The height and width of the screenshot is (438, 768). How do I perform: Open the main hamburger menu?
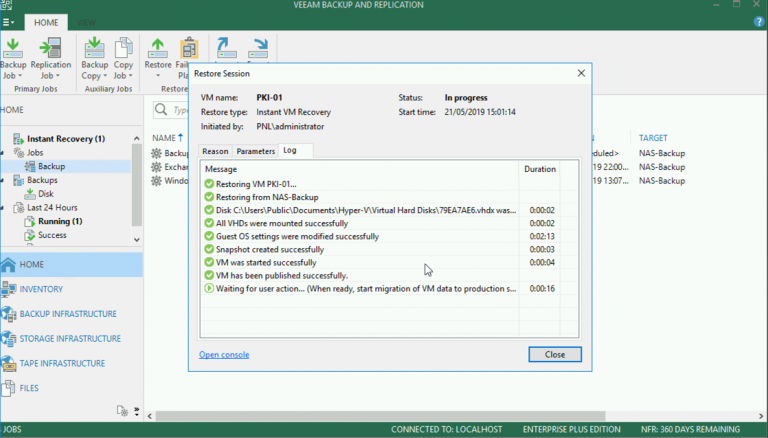[8, 23]
